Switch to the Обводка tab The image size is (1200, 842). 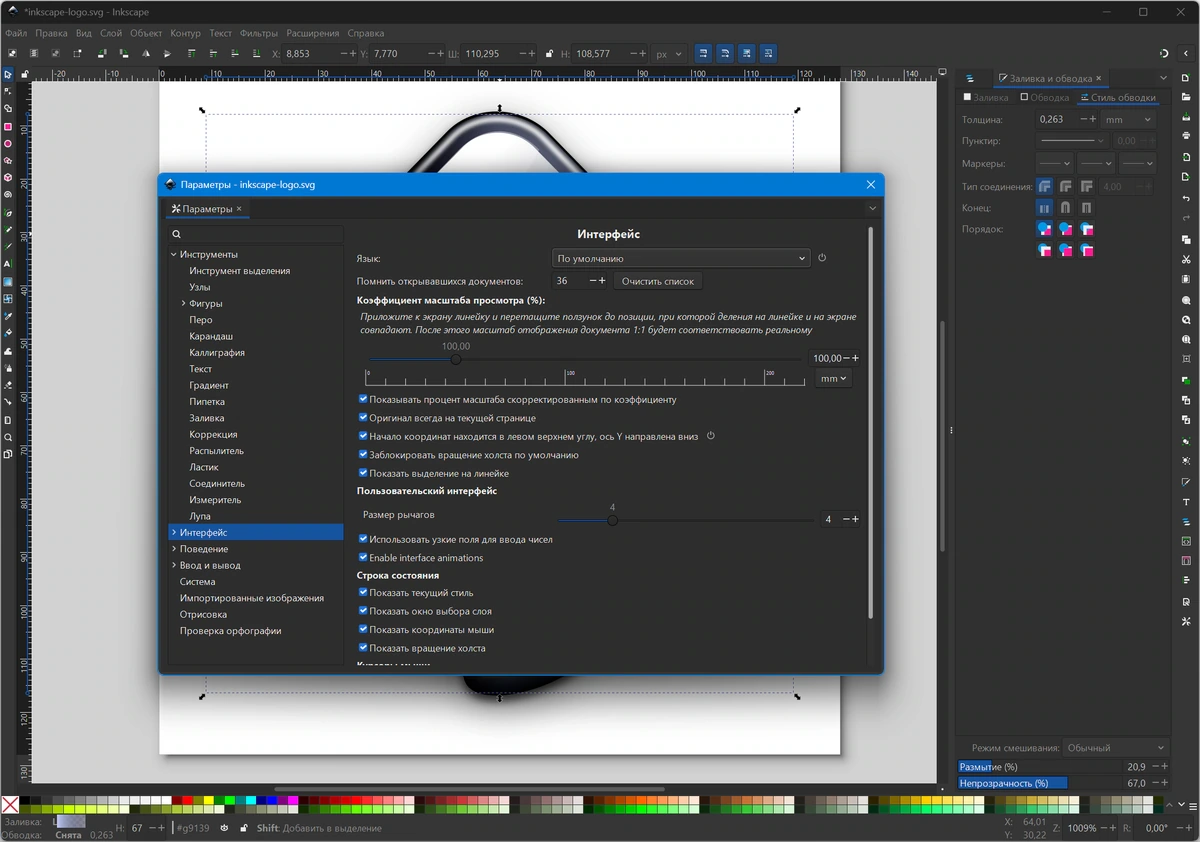tap(1045, 98)
